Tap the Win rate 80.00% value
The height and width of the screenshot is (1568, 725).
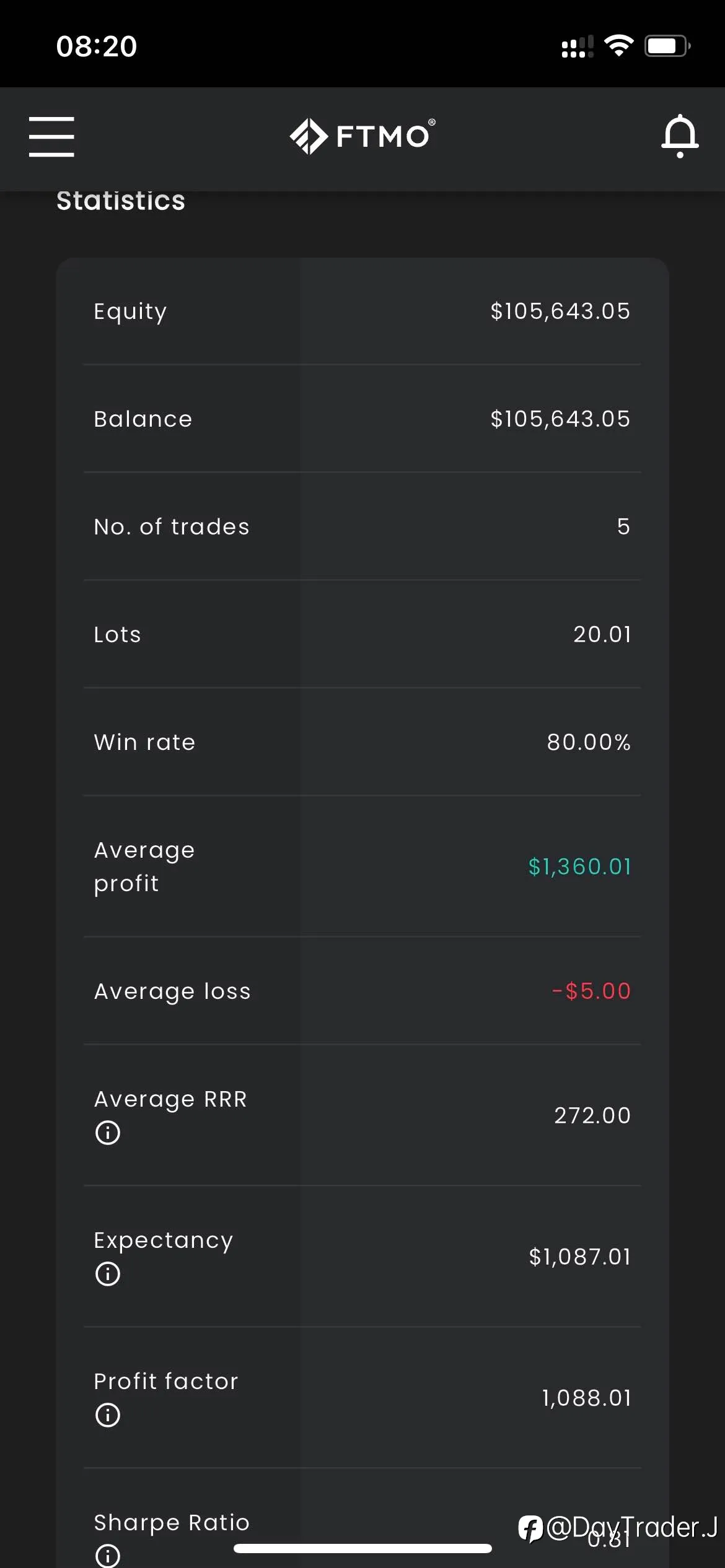click(x=589, y=742)
